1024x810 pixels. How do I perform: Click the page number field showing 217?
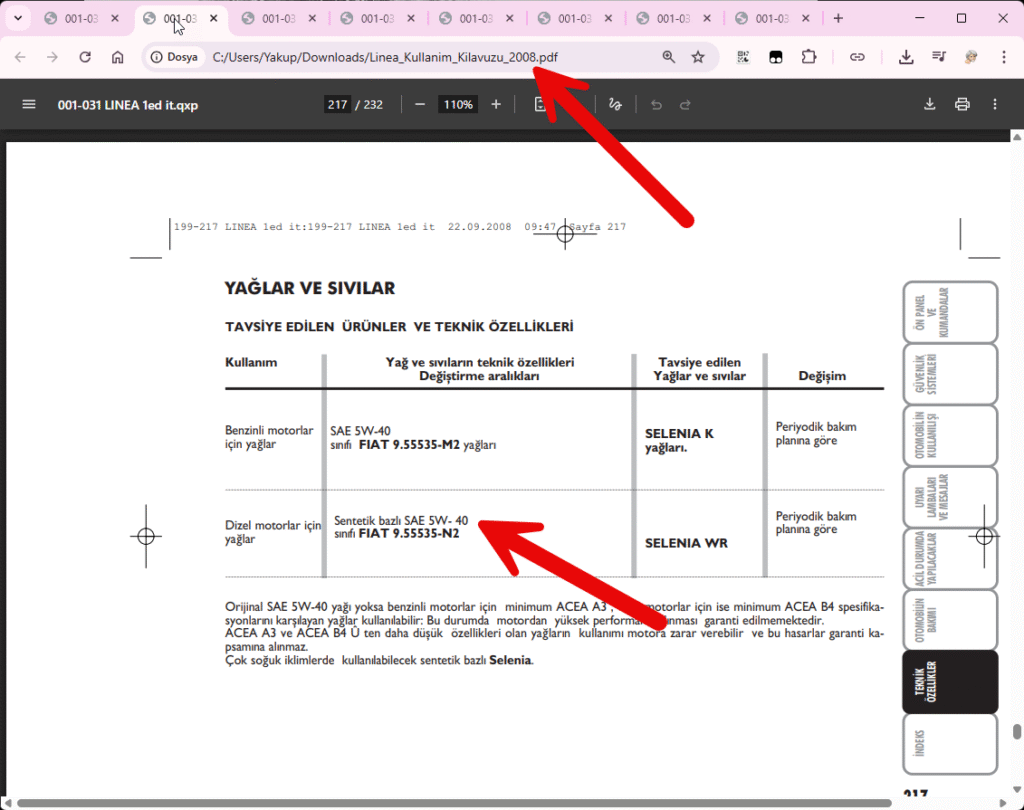click(336, 104)
